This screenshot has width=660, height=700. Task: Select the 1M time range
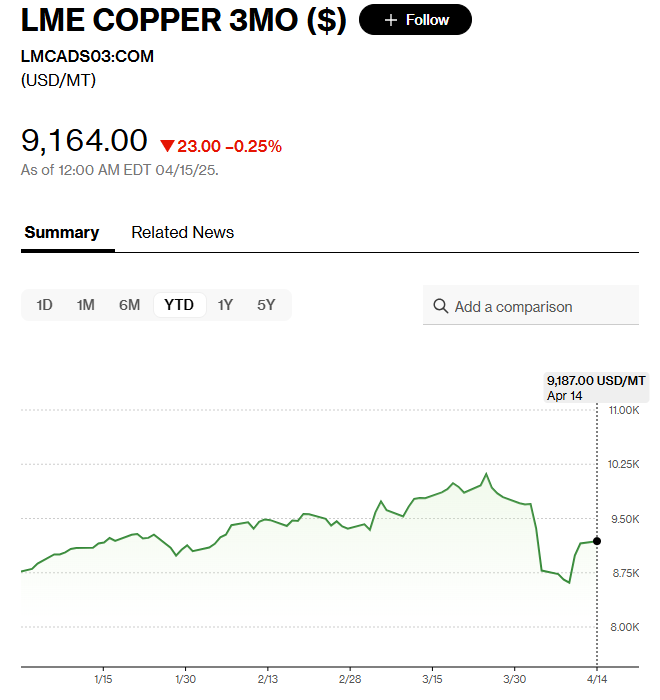[x=86, y=305]
